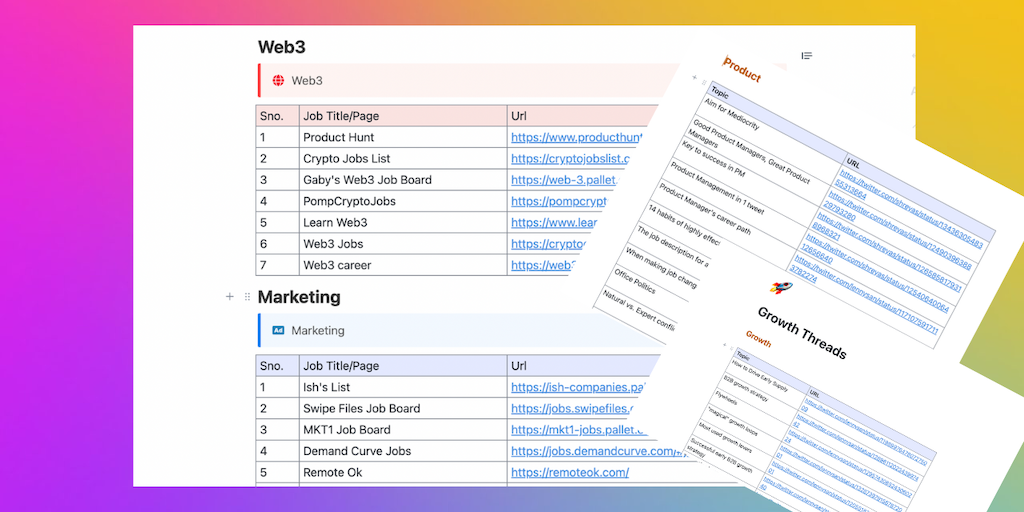Image resolution: width=1024 pixels, height=512 pixels.
Task: Open the Learn Web3 URL link
Action: pyautogui.click(x=554, y=223)
